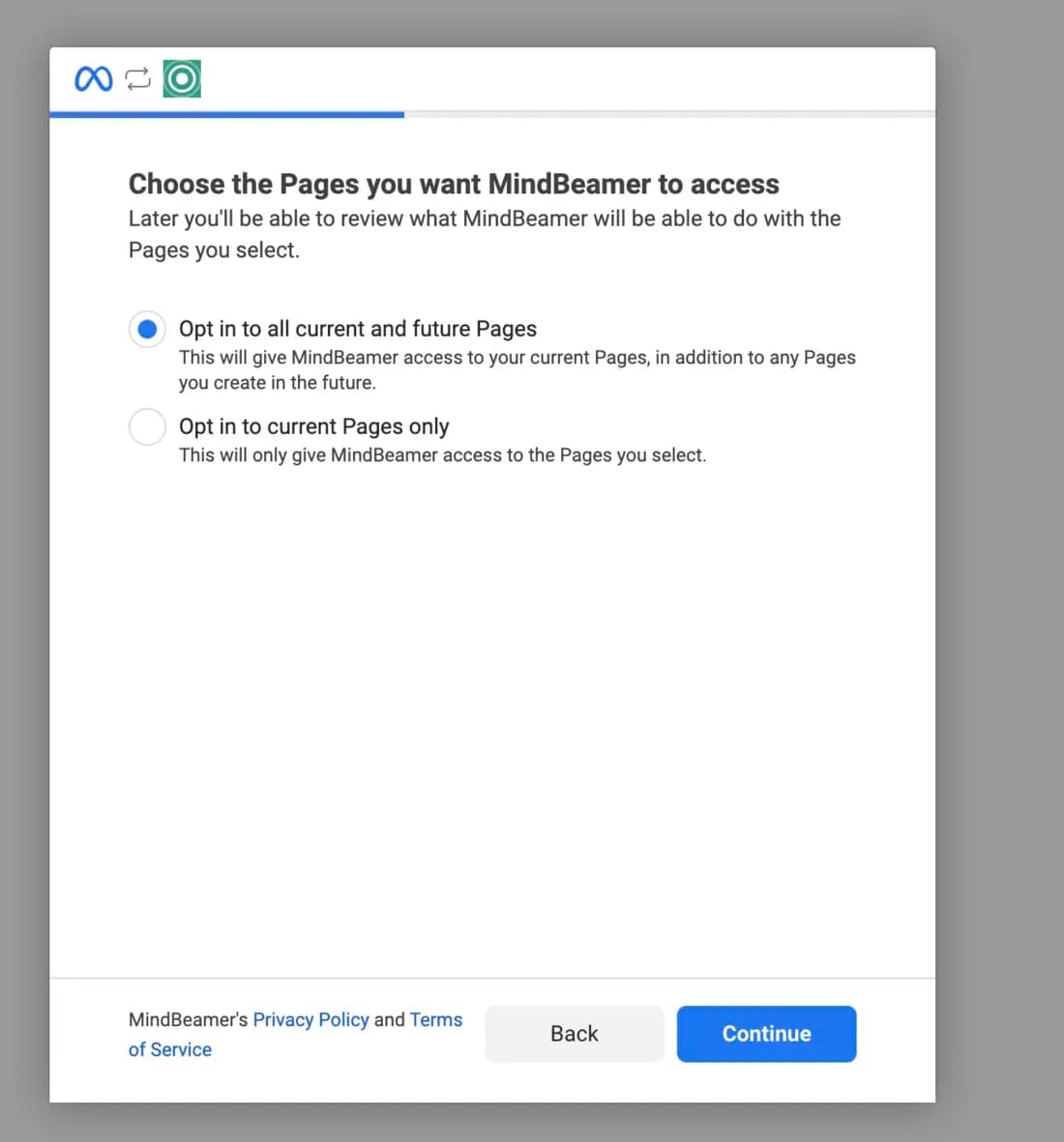Screen dimensions: 1064x1142
Task: Click the blue Continue button
Action: click(x=766, y=1034)
